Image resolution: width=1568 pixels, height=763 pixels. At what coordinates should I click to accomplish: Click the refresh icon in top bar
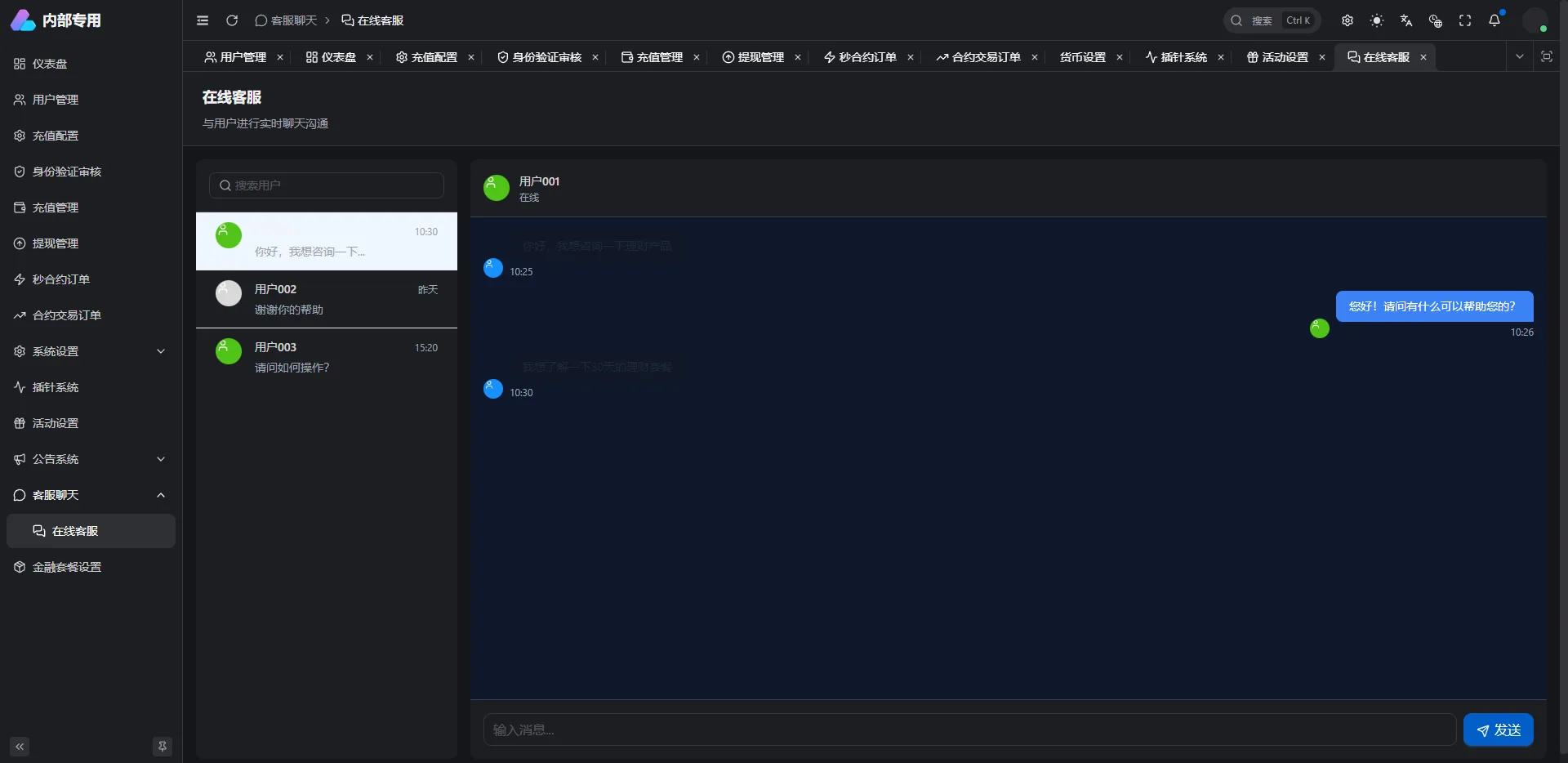[x=232, y=20]
